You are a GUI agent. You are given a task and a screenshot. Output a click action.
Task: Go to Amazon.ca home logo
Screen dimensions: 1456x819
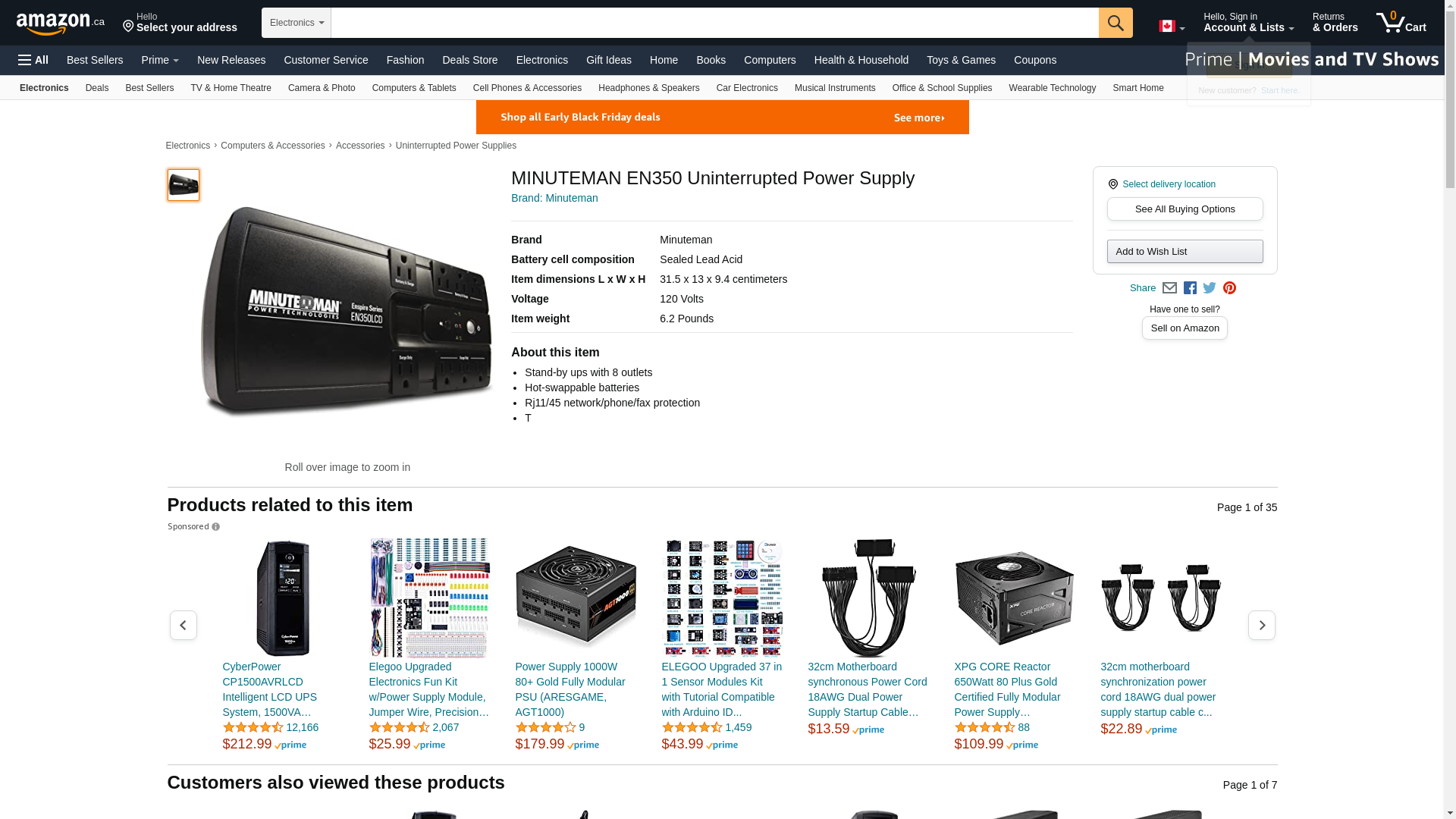[61, 23]
